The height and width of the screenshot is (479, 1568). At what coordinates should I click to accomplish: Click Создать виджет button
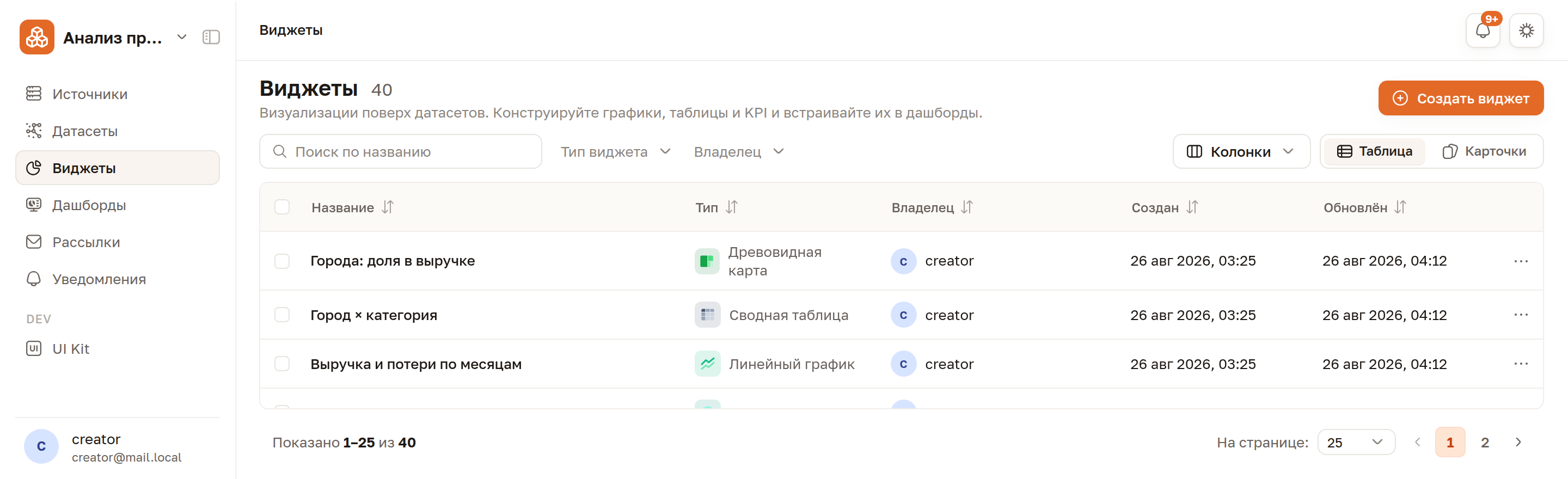(1460, 98)
